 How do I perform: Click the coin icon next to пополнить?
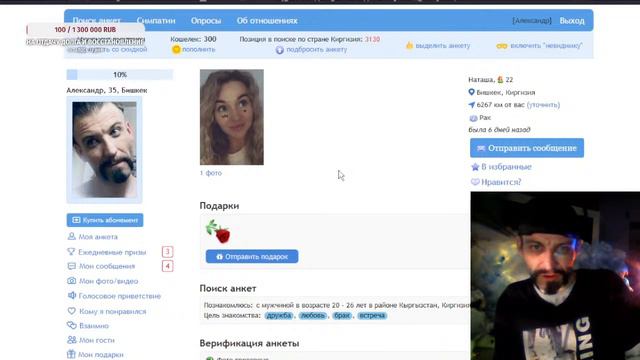[176, 49]
